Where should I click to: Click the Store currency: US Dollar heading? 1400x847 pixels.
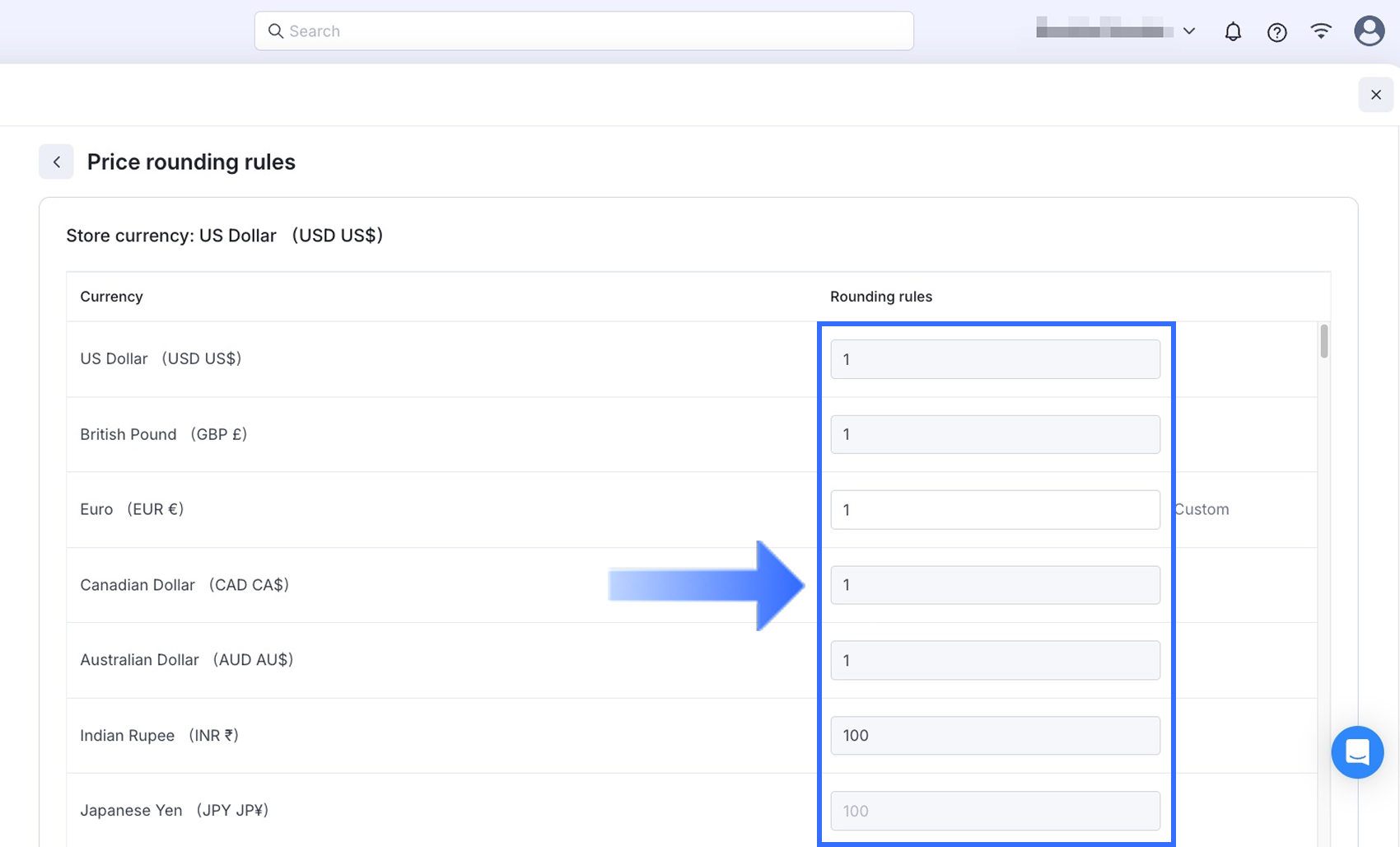point(224,236)
